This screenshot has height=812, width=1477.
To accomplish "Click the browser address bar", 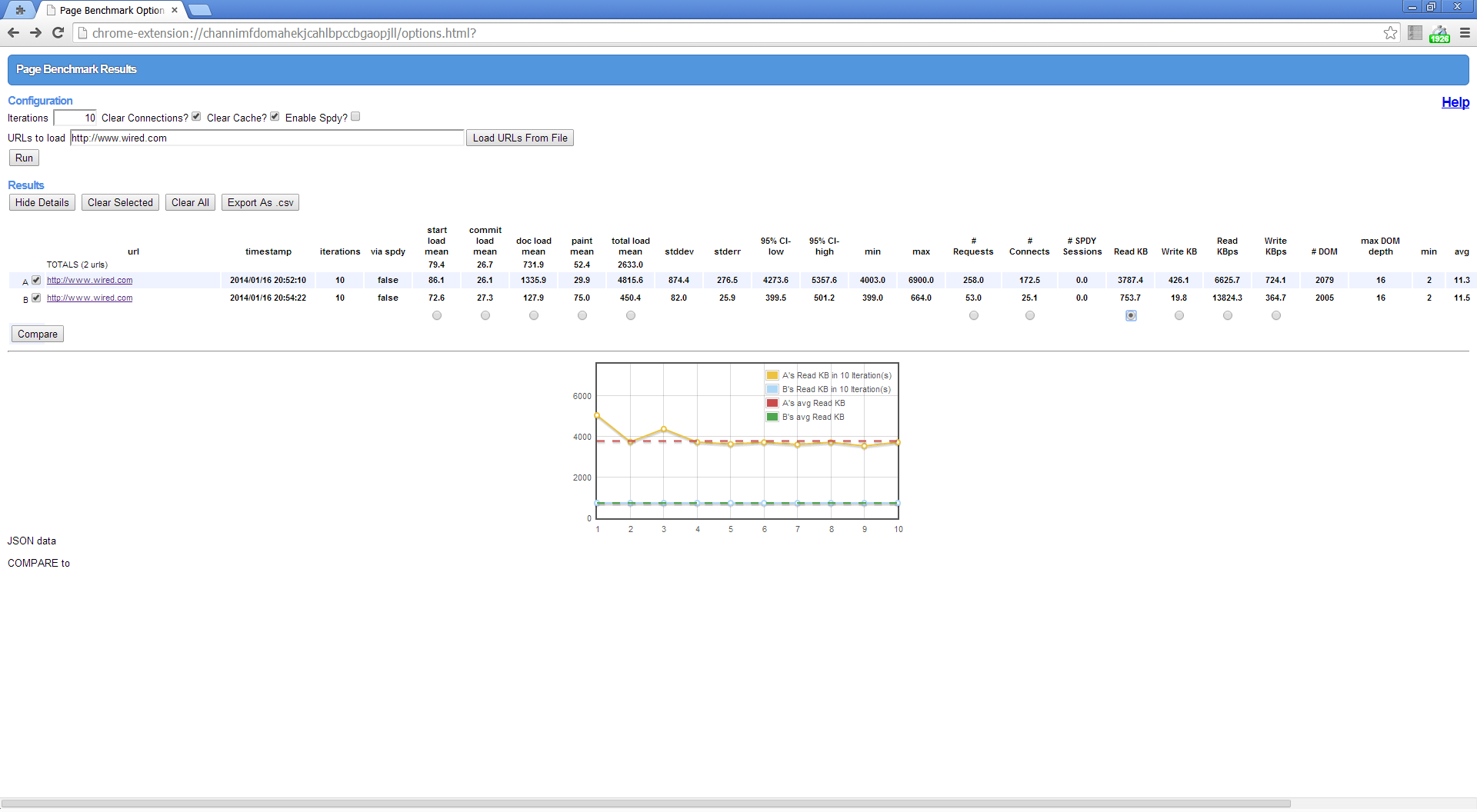I will pyautogui.click(x=731, y=33).
